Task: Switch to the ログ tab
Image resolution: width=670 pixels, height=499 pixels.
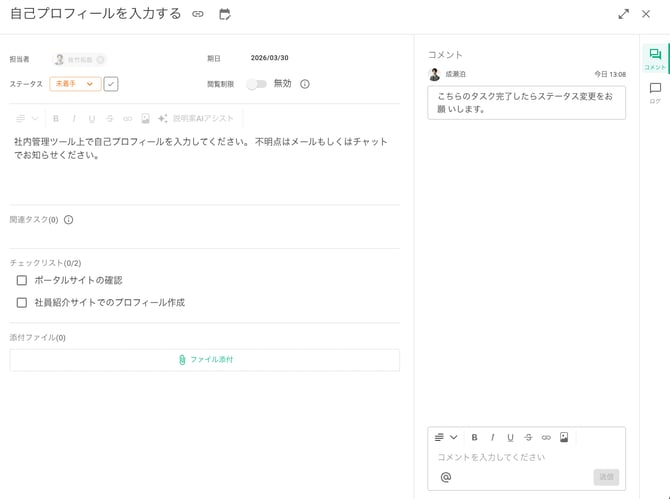Action: click(654, 93)
